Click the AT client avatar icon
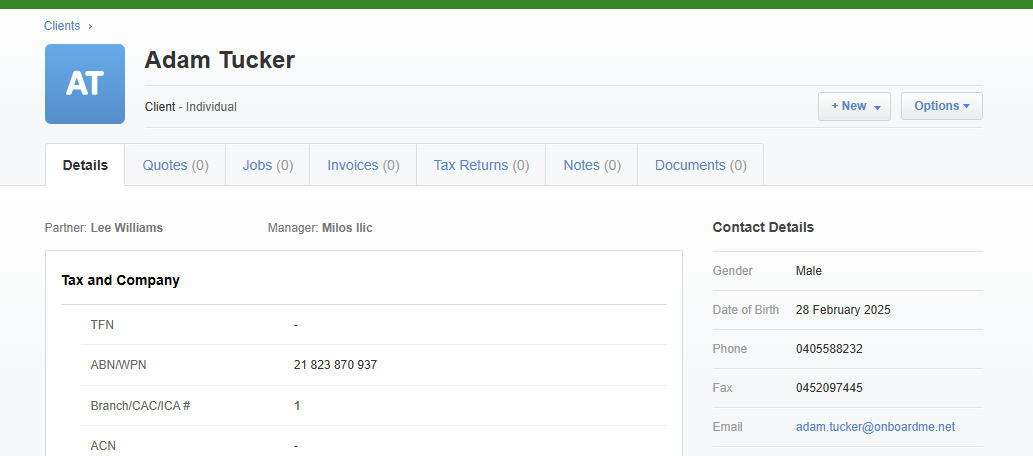 click(x=85, y=84)
